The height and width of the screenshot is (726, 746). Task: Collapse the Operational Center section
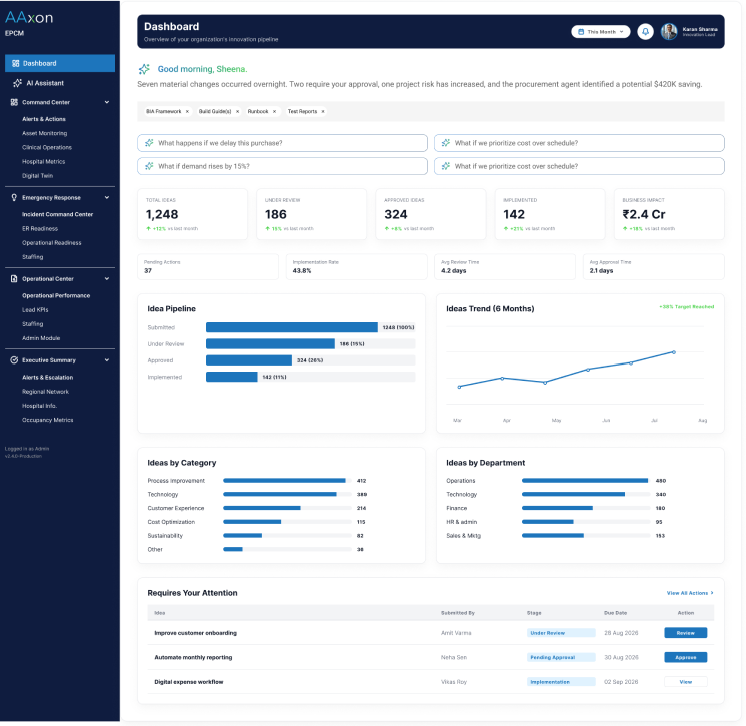[x=107, y=279]
